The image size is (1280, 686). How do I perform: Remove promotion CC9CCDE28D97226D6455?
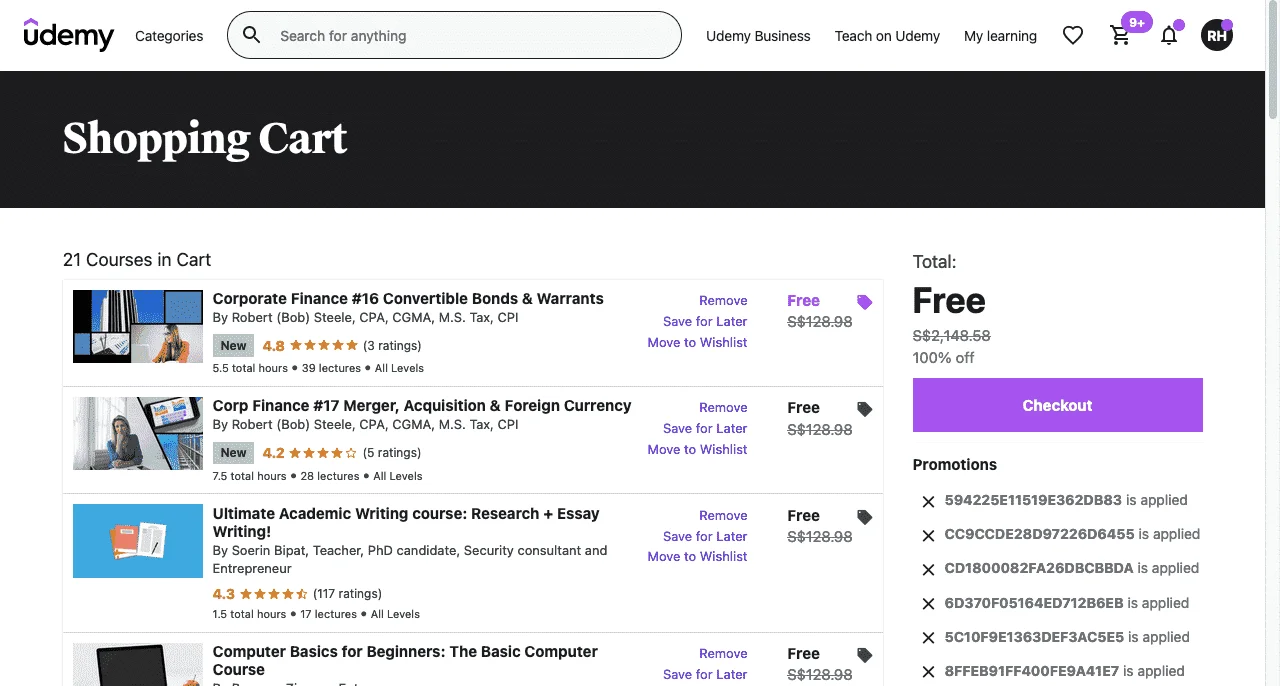pyautogui.click(x=928, y=535)
